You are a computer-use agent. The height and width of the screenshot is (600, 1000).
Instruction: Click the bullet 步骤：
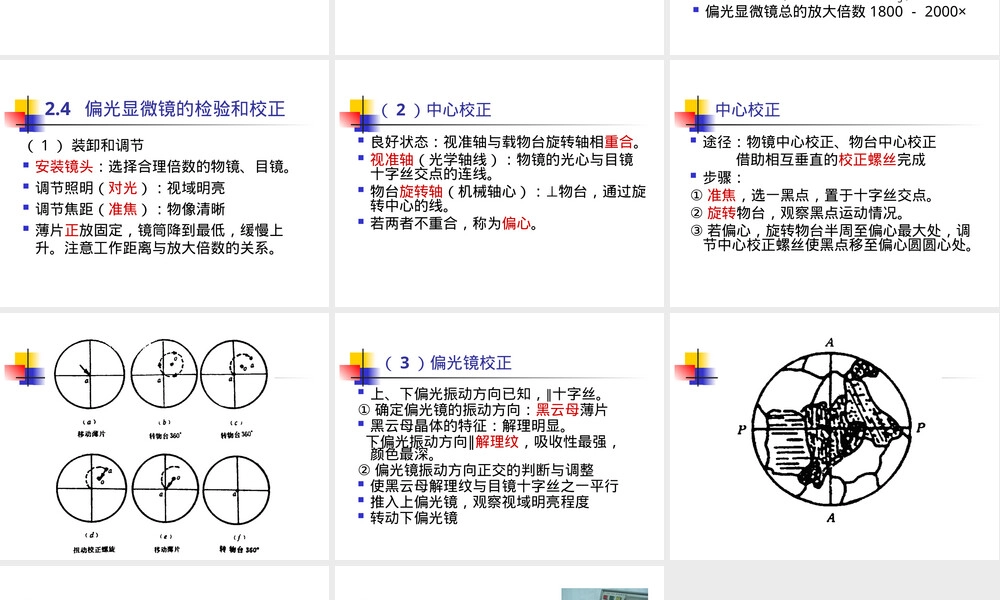(723, 177)
